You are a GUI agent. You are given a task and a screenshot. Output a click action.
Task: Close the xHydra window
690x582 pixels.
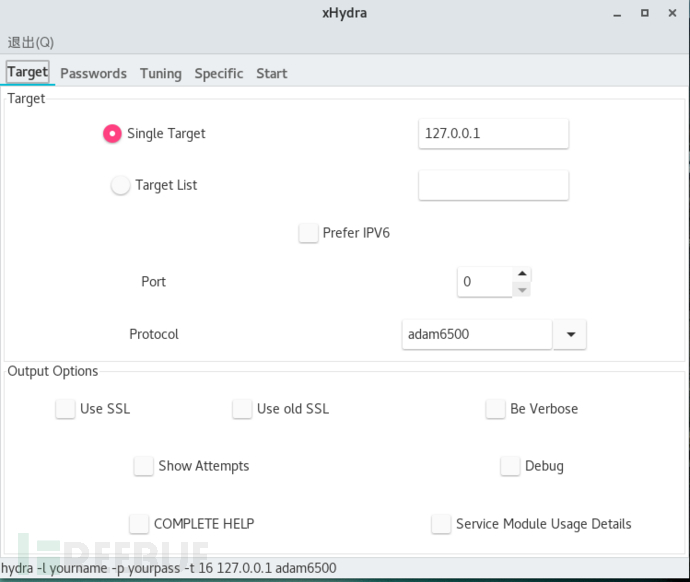coord(672,13)
